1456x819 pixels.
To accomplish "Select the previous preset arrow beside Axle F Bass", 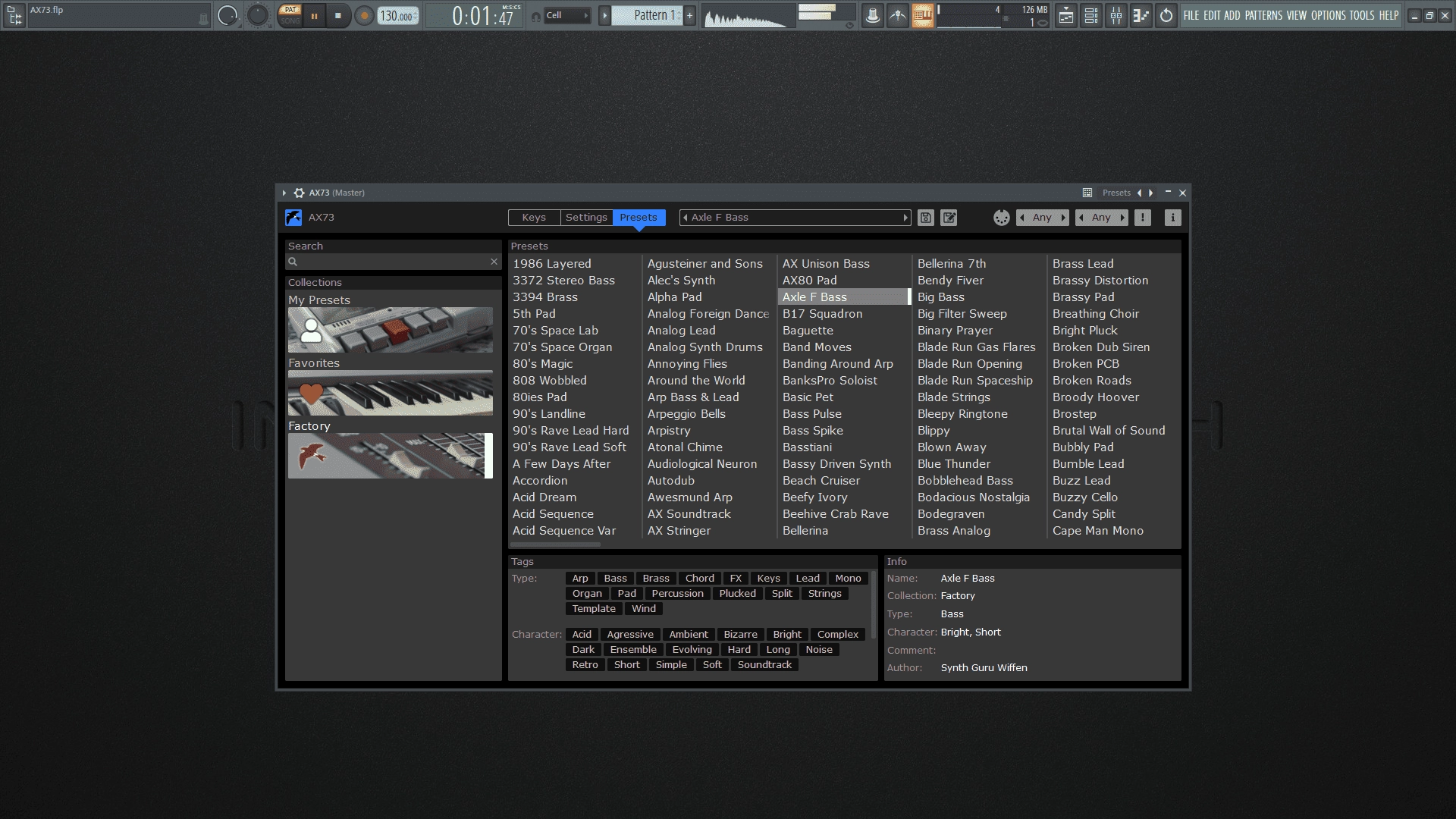I will (686, 218).
